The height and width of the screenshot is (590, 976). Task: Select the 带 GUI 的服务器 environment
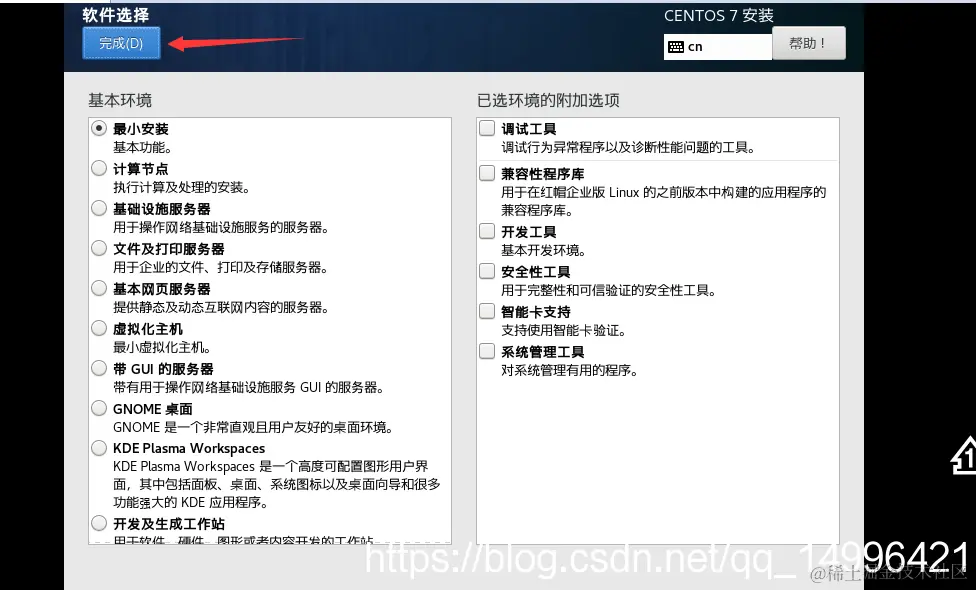pyautogui.click(x=99, y=367)
